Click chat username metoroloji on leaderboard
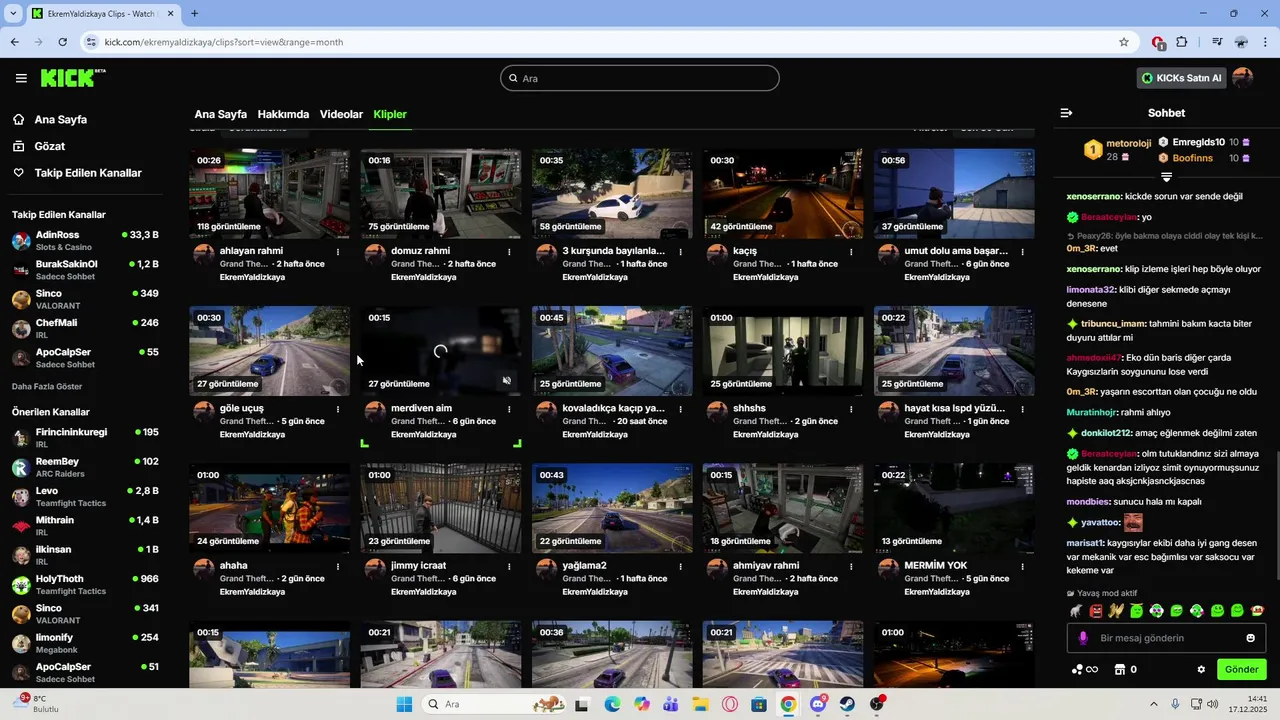Screen dimensions: 1280x720 [1129, 144]
